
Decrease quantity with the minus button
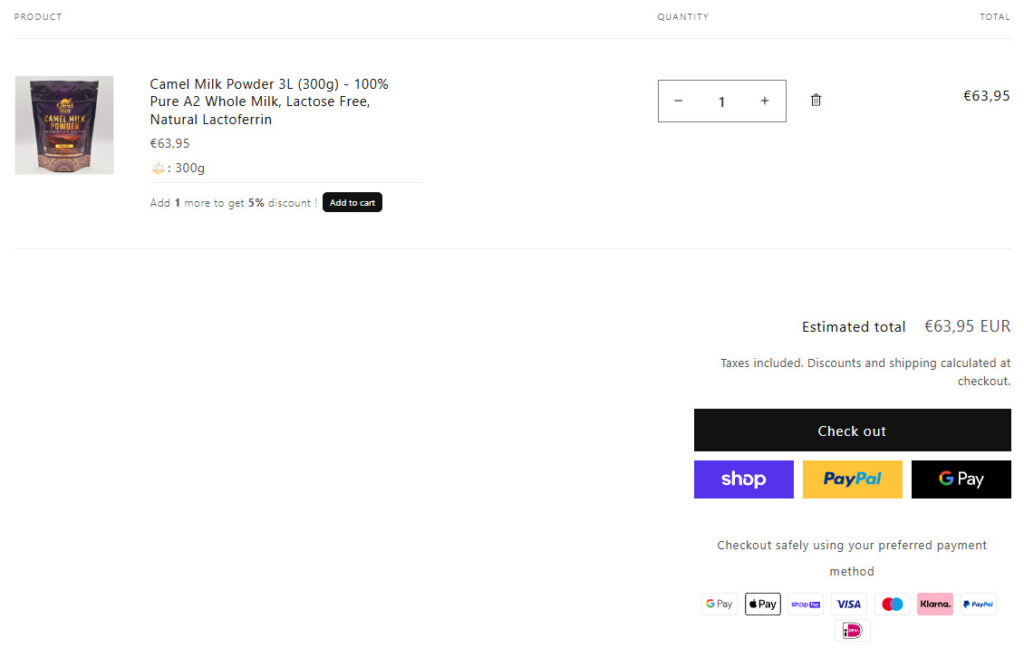pyautogui.click(x=679, y=101)
